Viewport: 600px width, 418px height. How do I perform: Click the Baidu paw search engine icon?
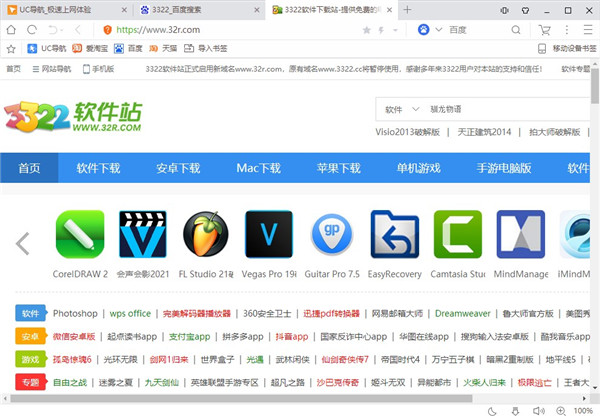coord(424,29)
